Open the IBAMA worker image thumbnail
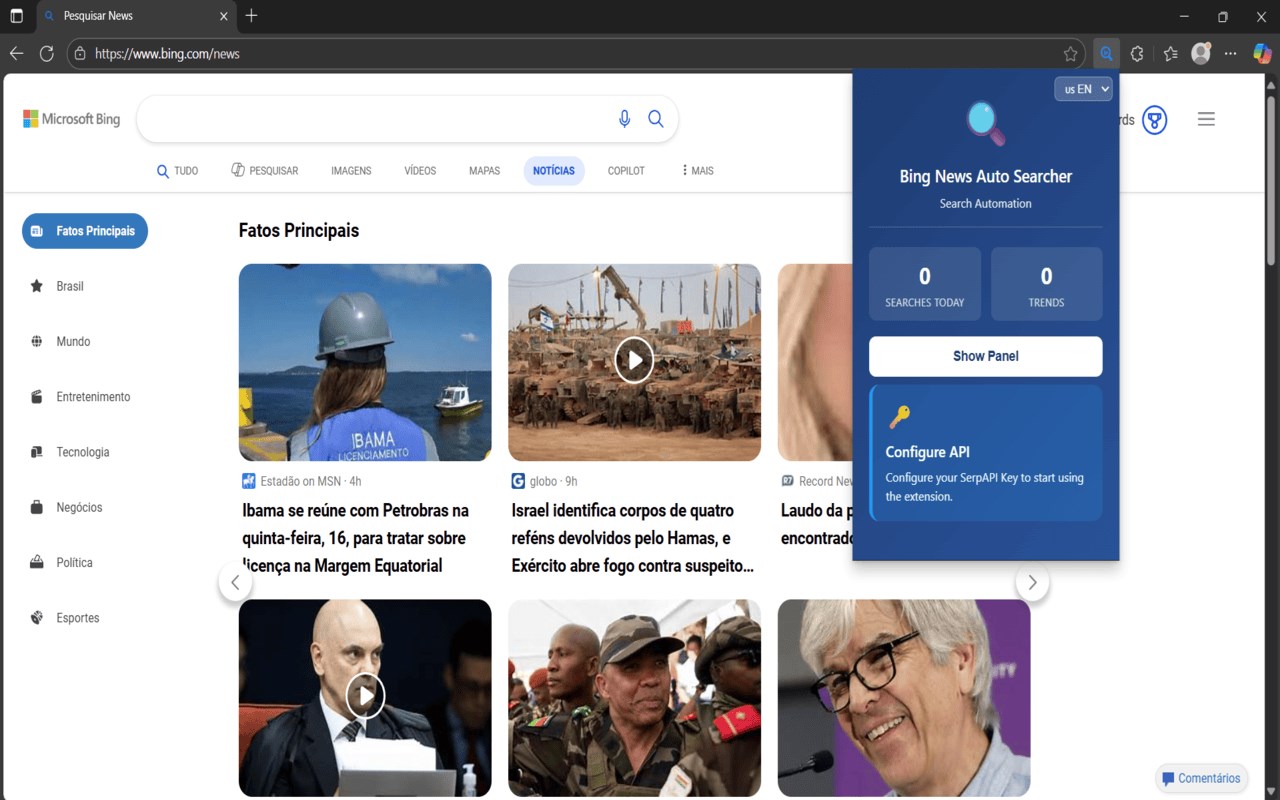1280x800 pixels. click(365, 362)
